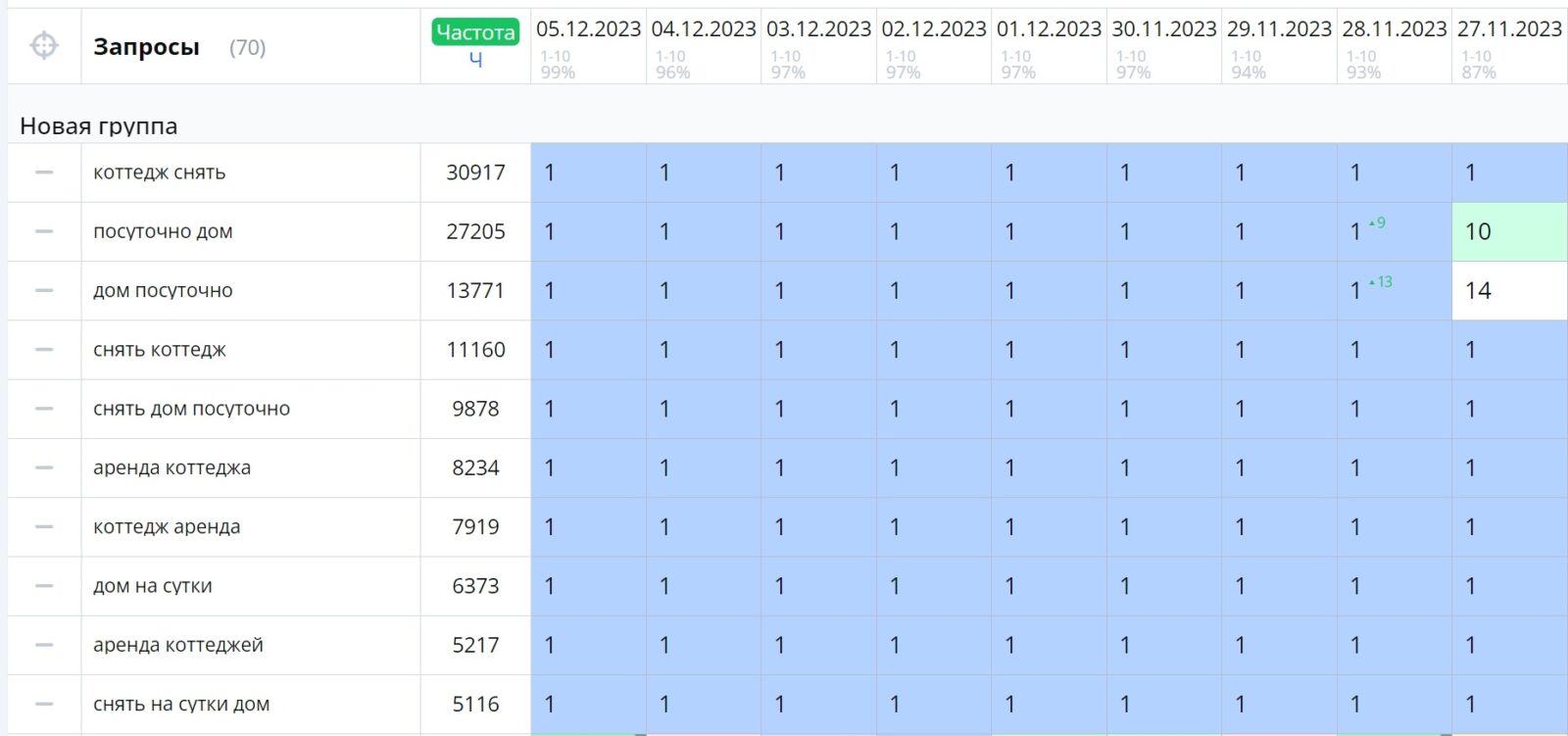Click dash icon beside 'дом на сутки'
This screenshot has width=1568, height=736.
44,586
